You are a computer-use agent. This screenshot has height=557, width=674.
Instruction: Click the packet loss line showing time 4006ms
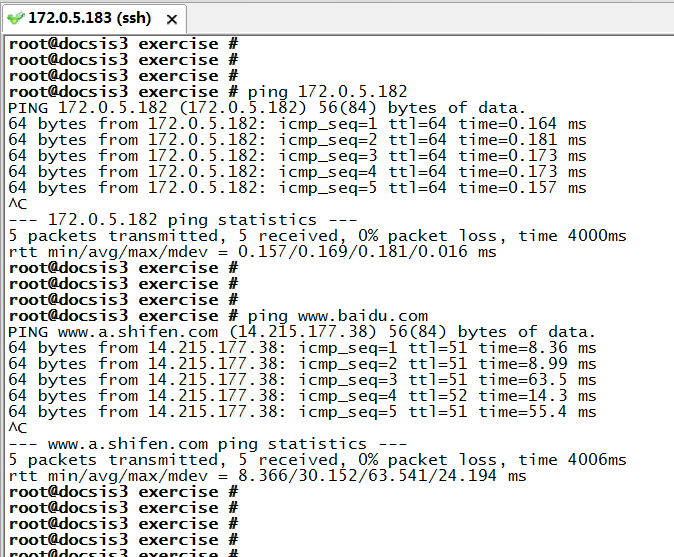317,460
